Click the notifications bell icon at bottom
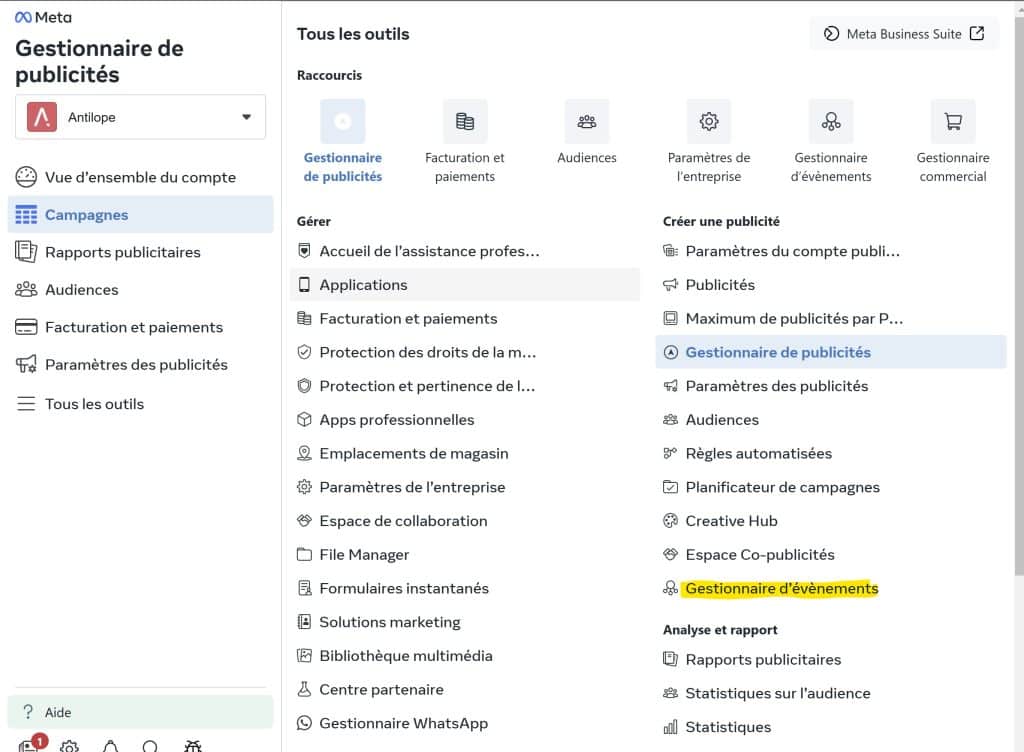This screenshot has height=752, width=1024. [110, 745]
